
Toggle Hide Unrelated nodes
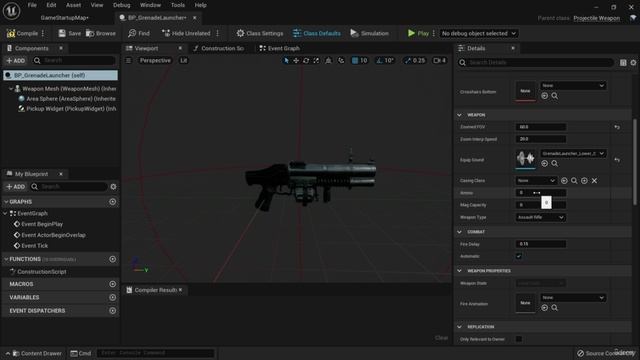pos(186,33)
